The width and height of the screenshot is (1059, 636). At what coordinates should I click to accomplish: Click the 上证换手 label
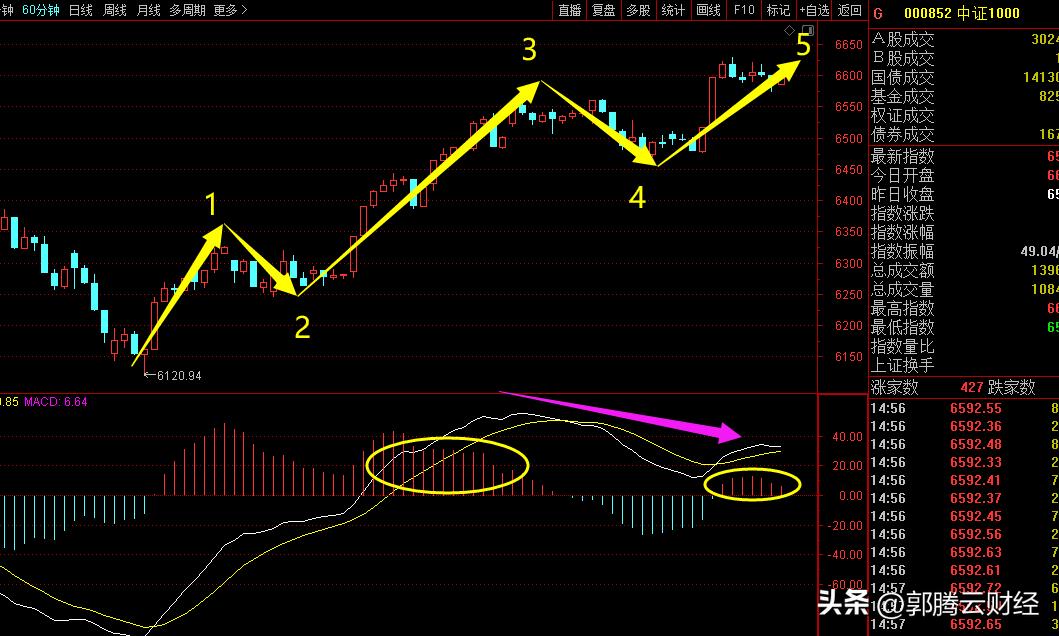(902, 365)
